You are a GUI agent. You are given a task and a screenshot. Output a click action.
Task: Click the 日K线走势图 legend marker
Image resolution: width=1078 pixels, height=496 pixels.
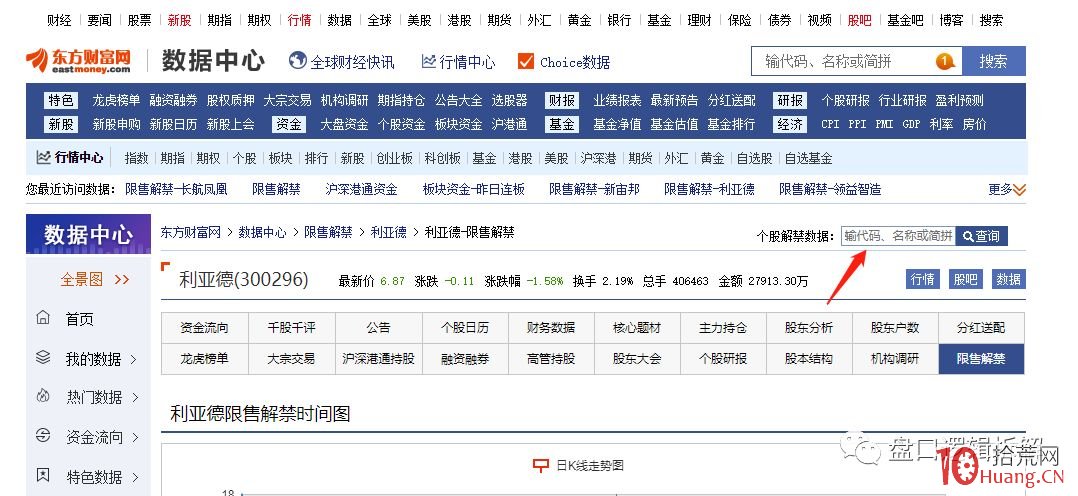pos(541,466)
